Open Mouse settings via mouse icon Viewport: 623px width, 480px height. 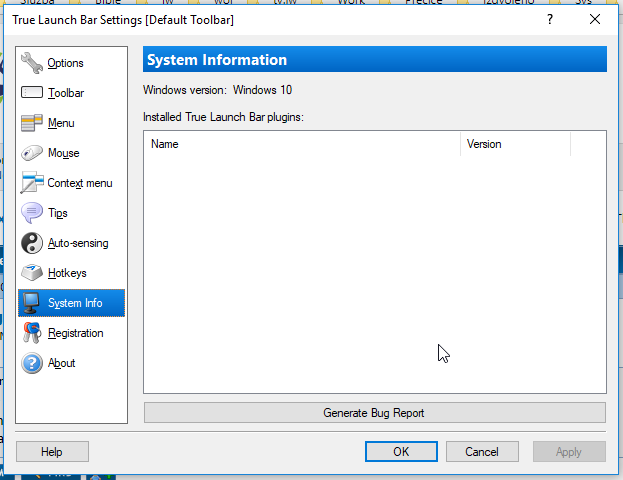[32, 153]
